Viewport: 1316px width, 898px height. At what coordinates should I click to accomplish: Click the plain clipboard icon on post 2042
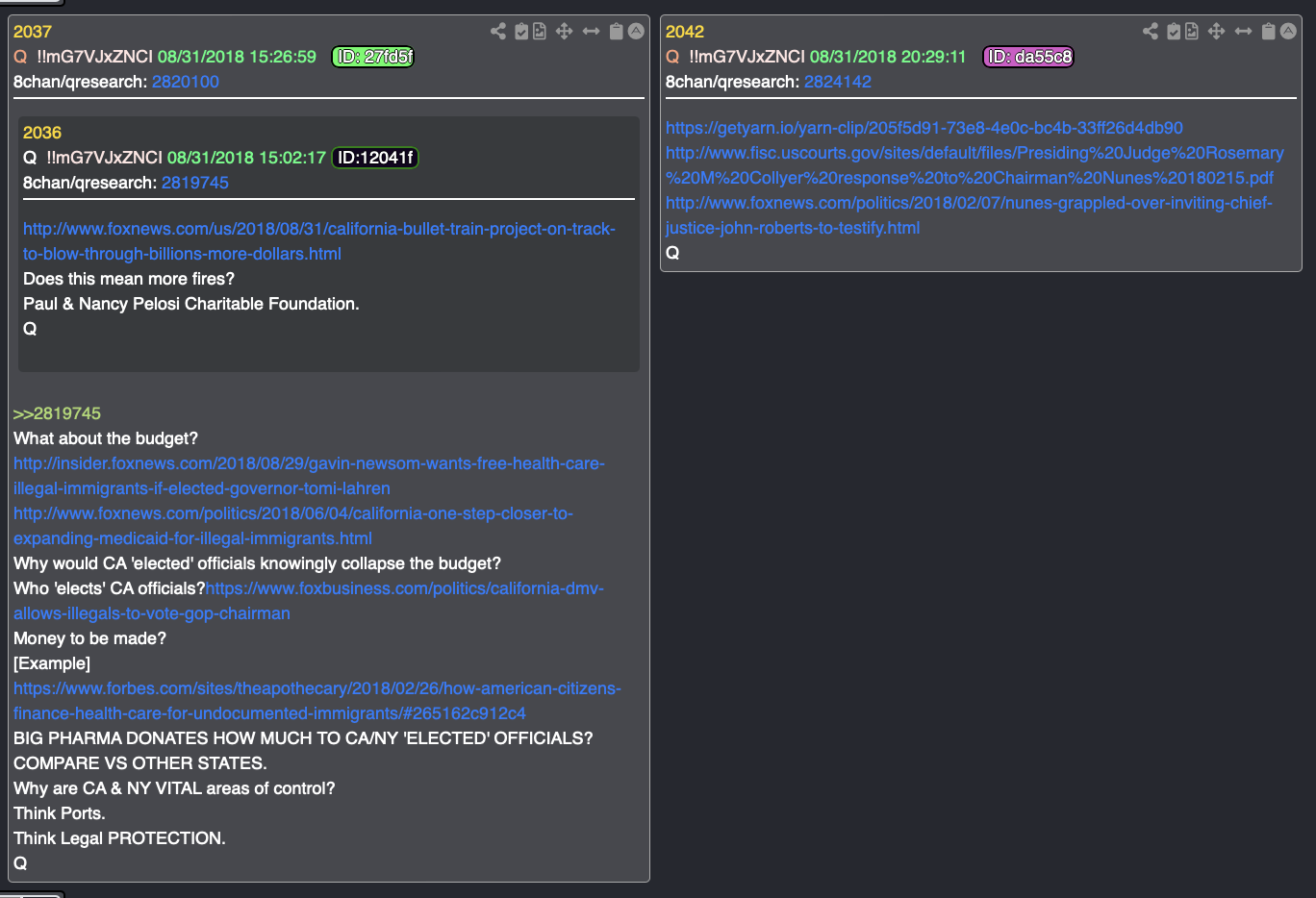point(1269,31)
